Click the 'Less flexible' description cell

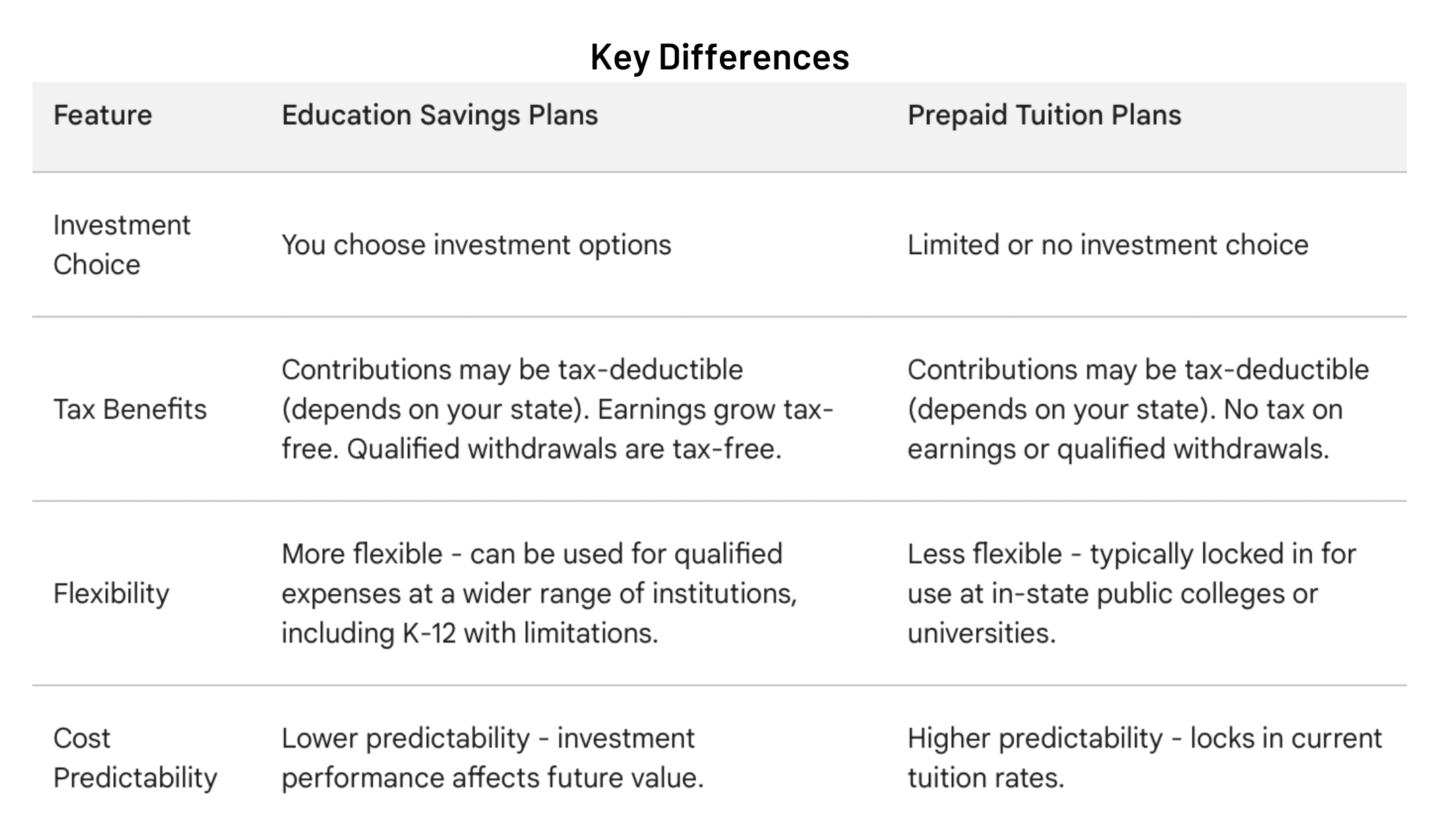[x=1132, y=594]
